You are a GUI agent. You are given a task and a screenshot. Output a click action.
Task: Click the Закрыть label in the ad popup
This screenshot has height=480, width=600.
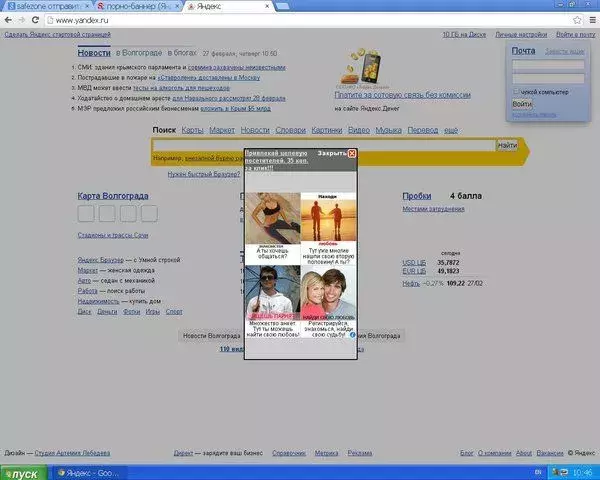pos(332,153)
